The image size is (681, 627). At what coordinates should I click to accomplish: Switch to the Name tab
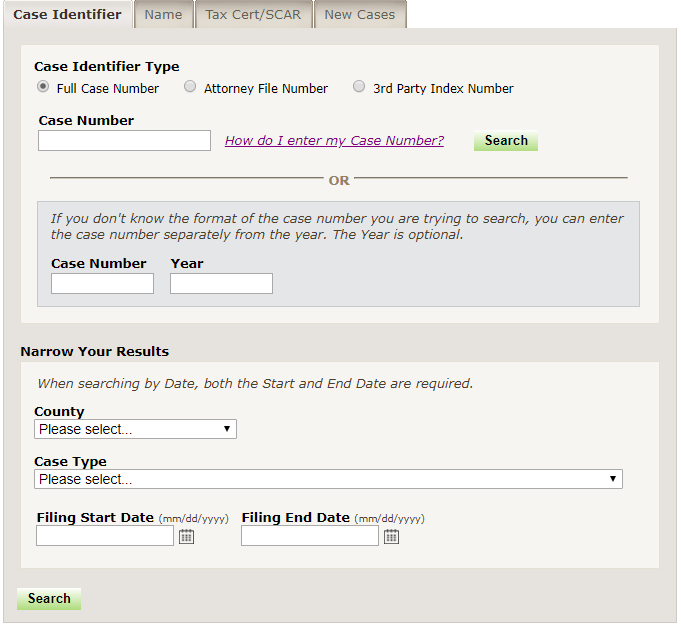pos(163,15)
